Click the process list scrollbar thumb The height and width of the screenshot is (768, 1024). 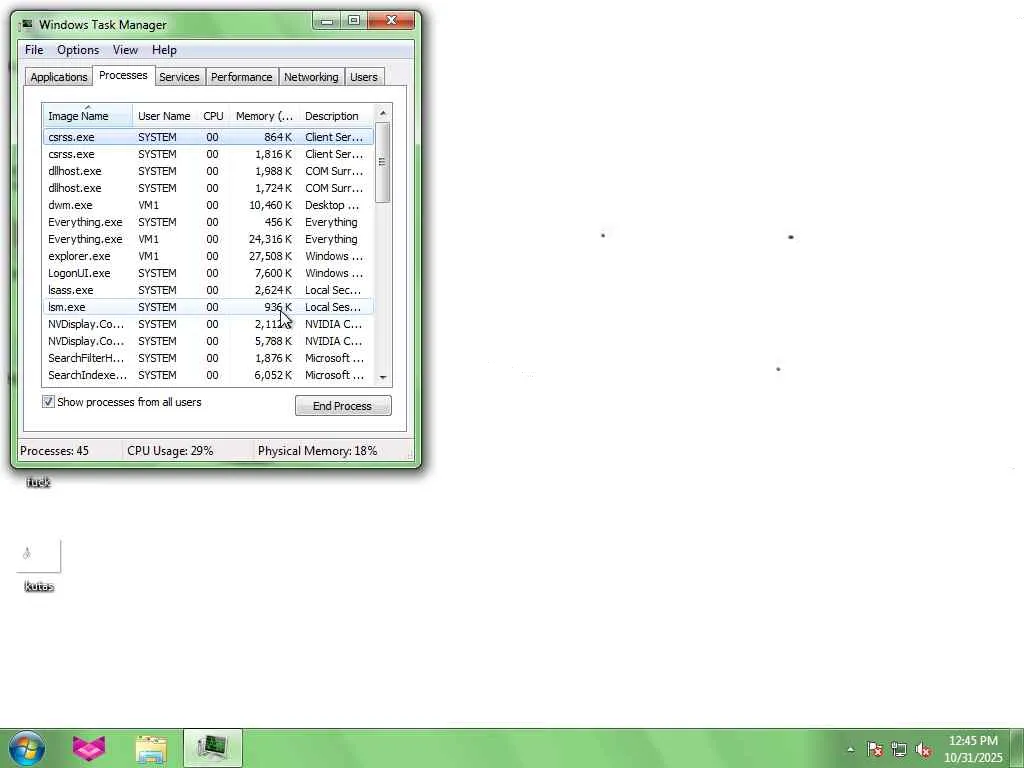(383, 163)
